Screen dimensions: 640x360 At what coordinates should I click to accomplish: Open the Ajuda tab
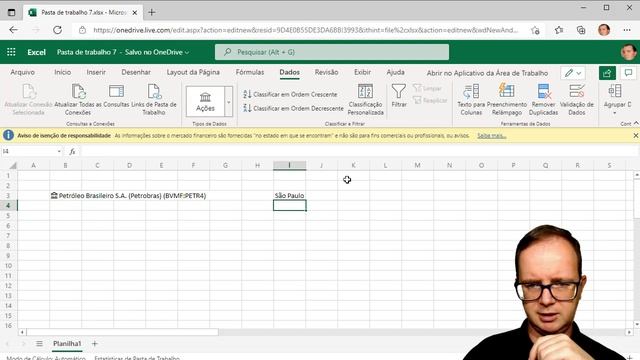click(x=395, y=72)
